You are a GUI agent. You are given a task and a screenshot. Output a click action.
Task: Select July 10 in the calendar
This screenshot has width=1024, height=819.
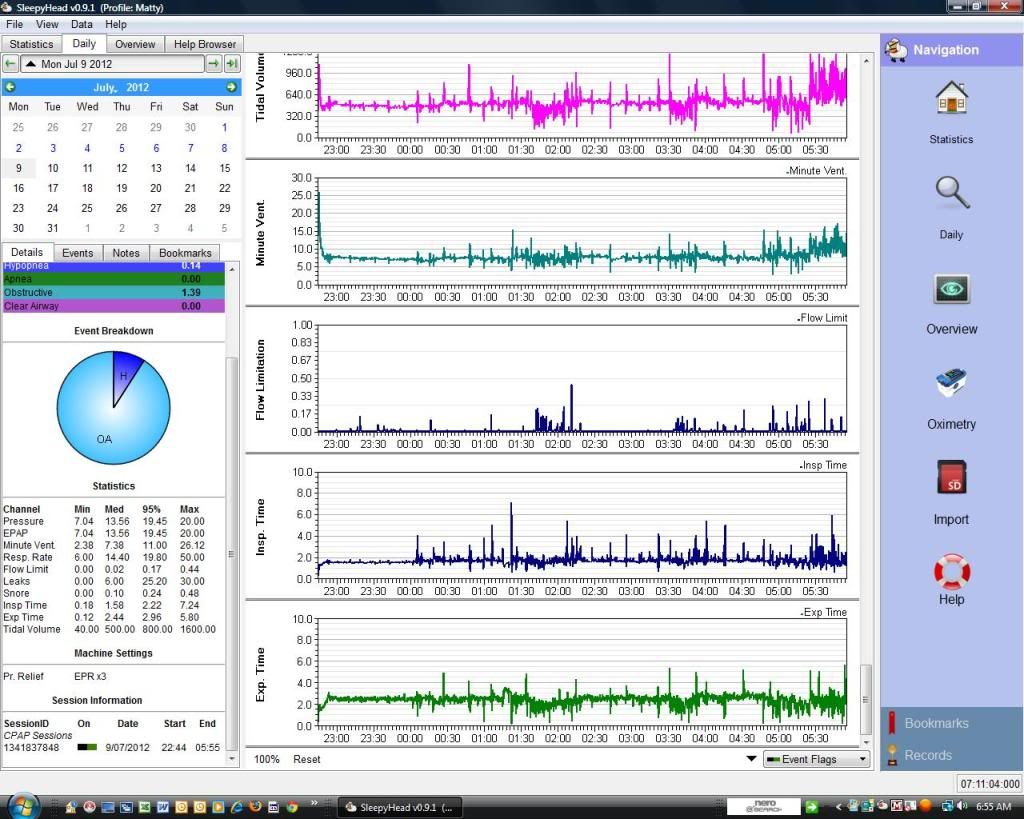click(x=53, y=168)
